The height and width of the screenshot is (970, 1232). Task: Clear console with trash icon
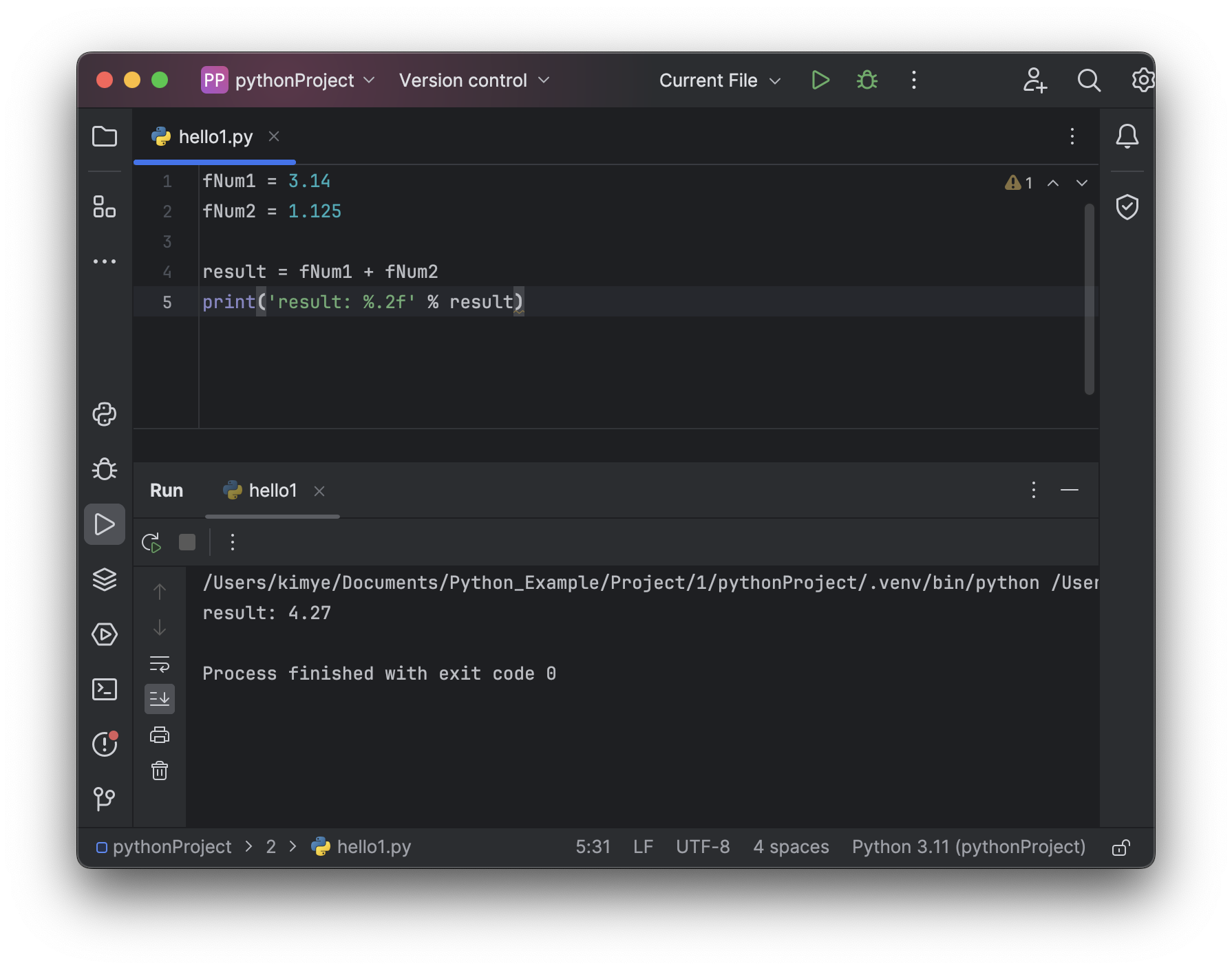point(160,770)
